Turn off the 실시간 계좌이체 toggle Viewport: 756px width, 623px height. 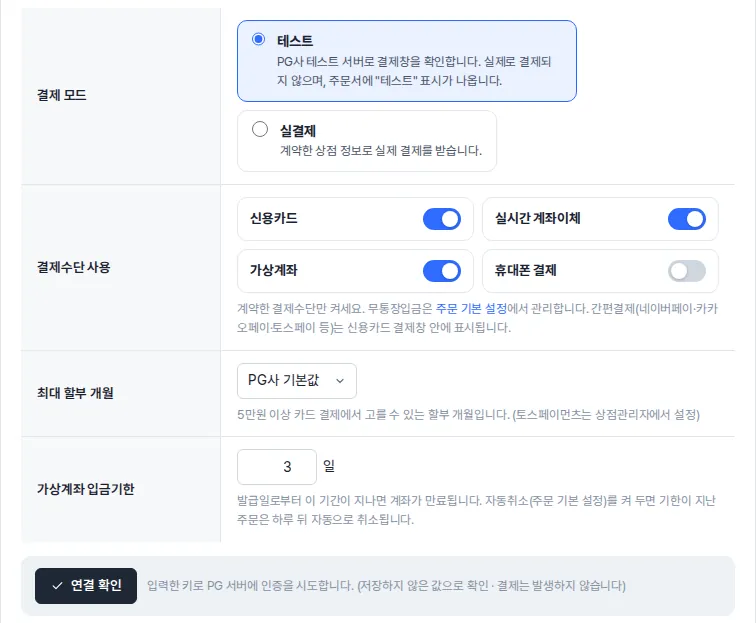click(x=687, y=219)
